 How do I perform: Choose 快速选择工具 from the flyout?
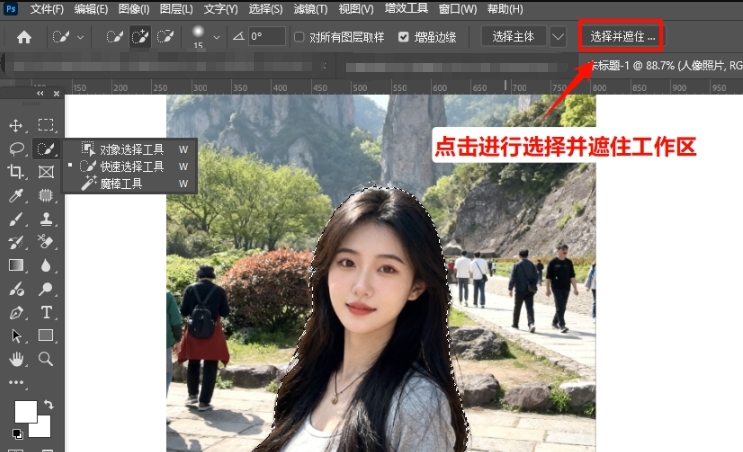click(x=130, y=166)
